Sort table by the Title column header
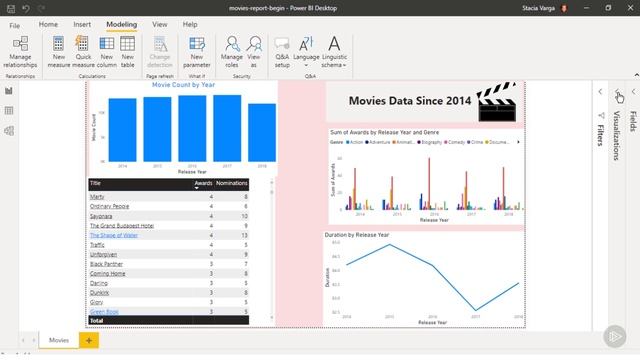Screen dimensions: 640x360 pyautogui.click(x=95, y=183)
